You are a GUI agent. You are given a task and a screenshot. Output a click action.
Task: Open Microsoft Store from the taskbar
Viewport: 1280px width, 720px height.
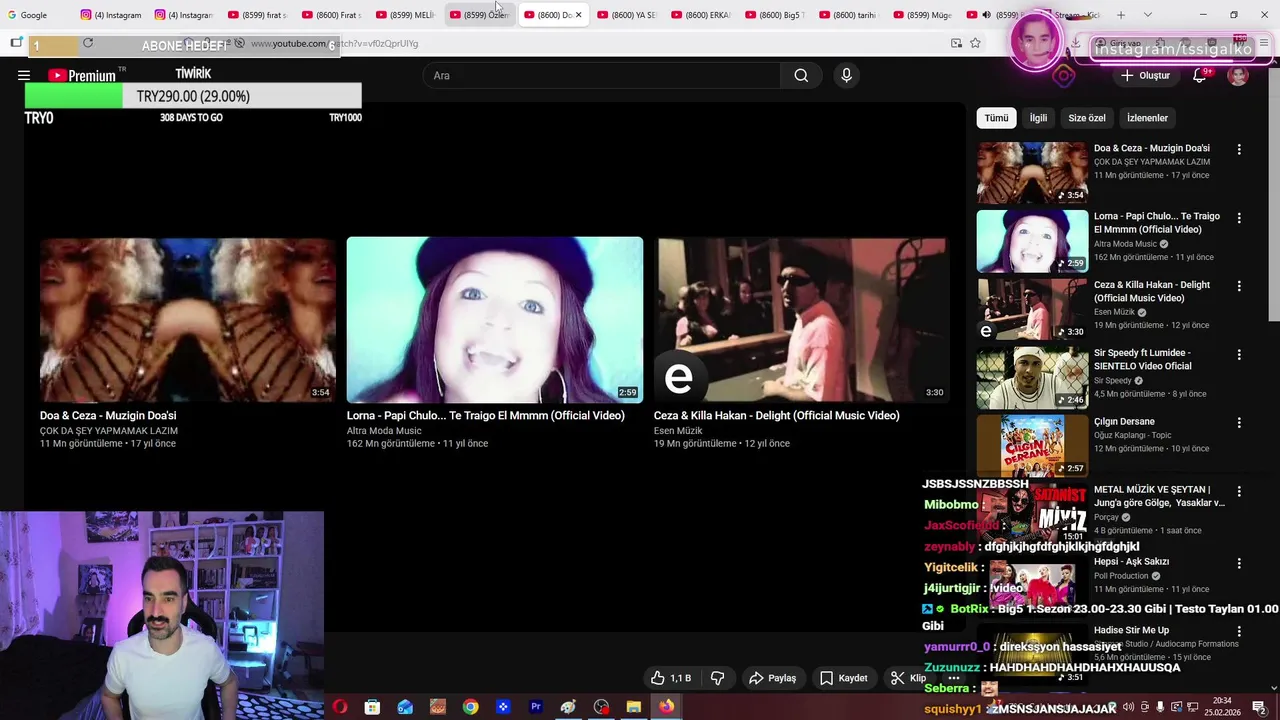tap(372, 707)
